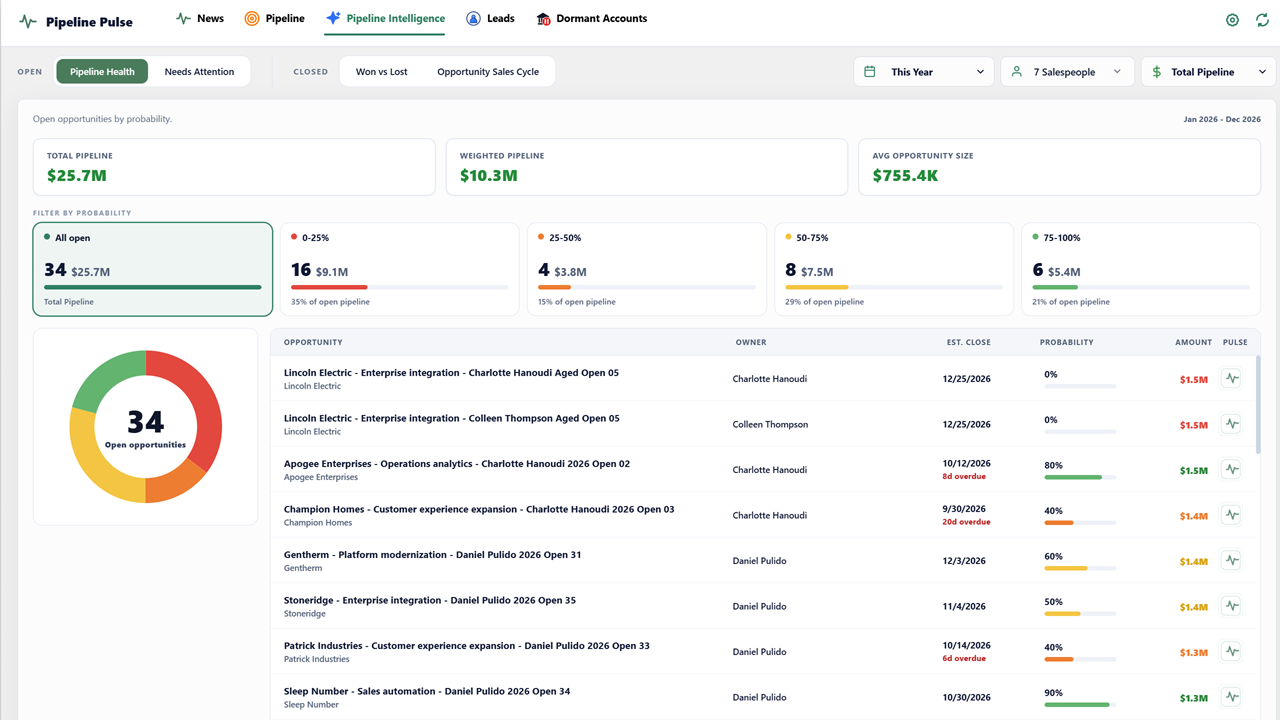Click 'Jan 2026 - Dec 2026' date range text
The width and height of the screenshot is (1280, 720).
[x=1222, y=119]
